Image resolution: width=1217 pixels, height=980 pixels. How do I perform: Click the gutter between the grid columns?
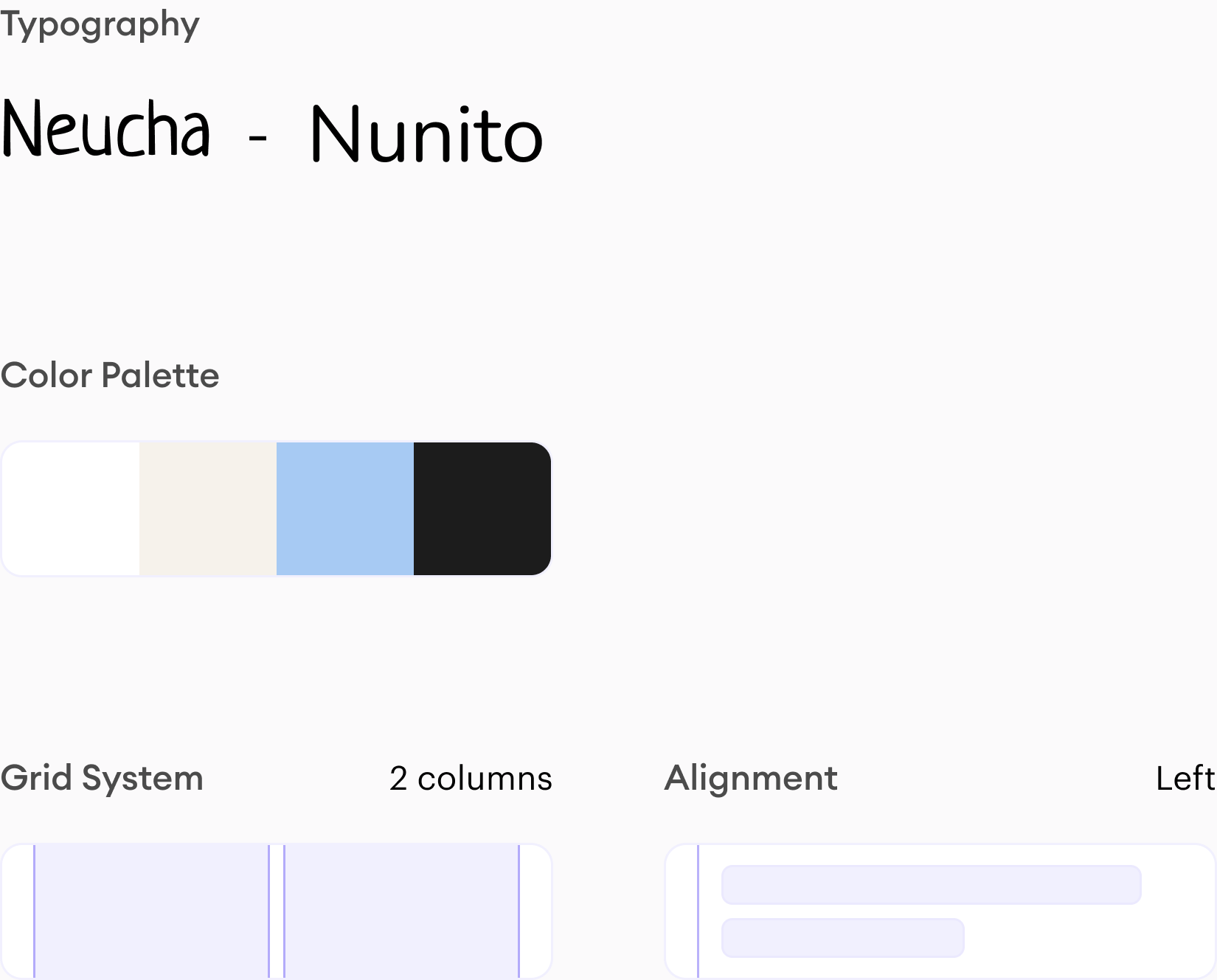[x=277, y=911]
